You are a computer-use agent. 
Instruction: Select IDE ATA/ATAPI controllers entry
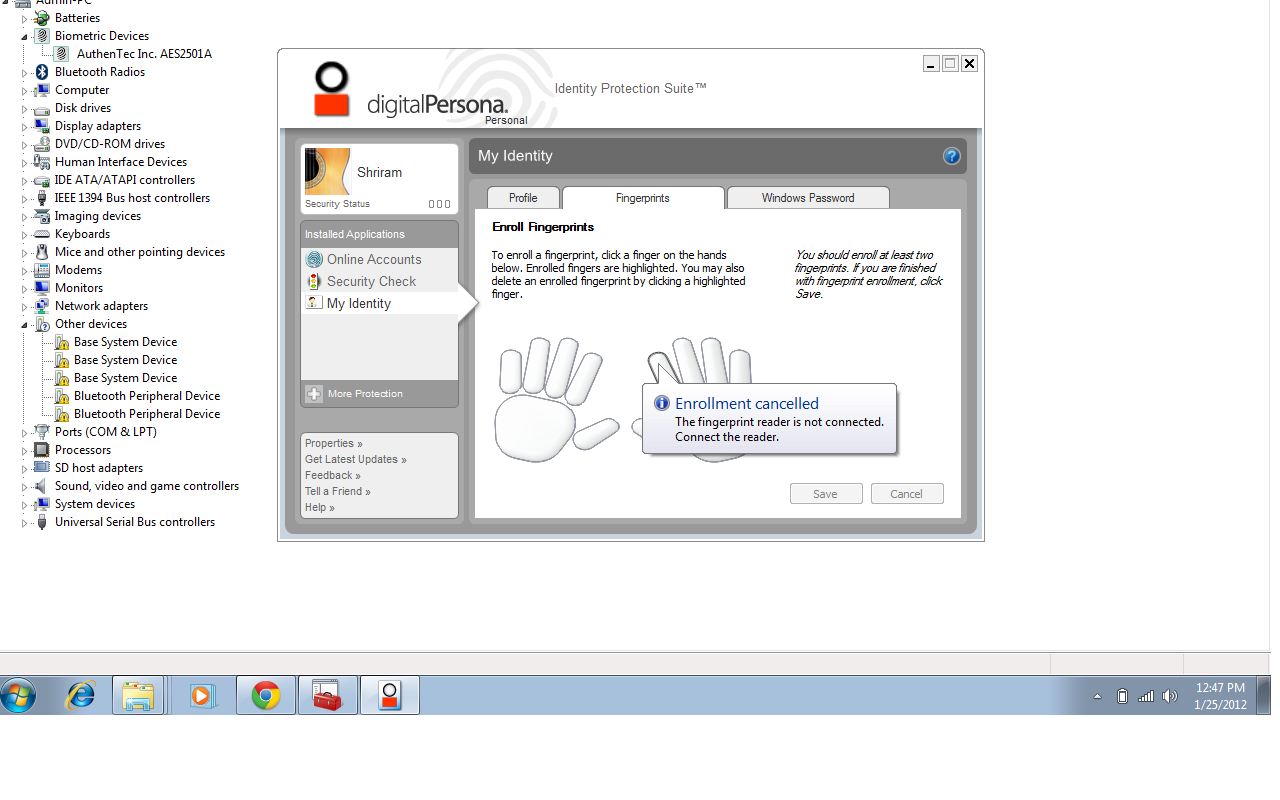(125, 180)
